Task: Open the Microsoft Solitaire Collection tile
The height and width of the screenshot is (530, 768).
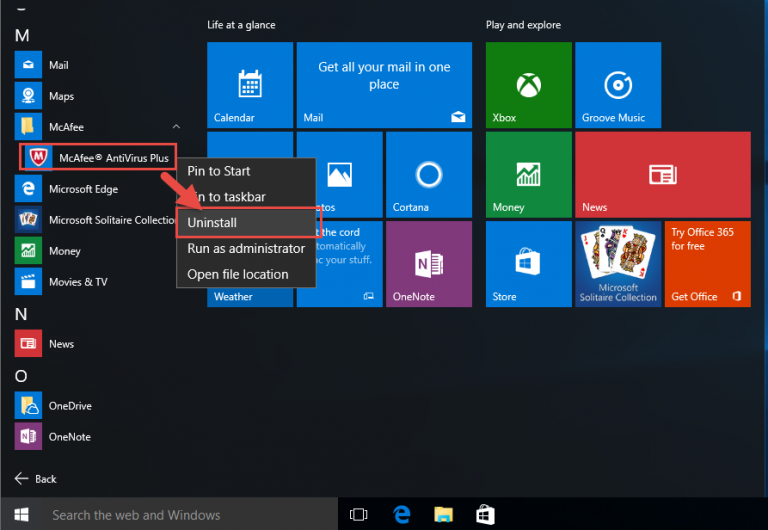Action: 618,264
